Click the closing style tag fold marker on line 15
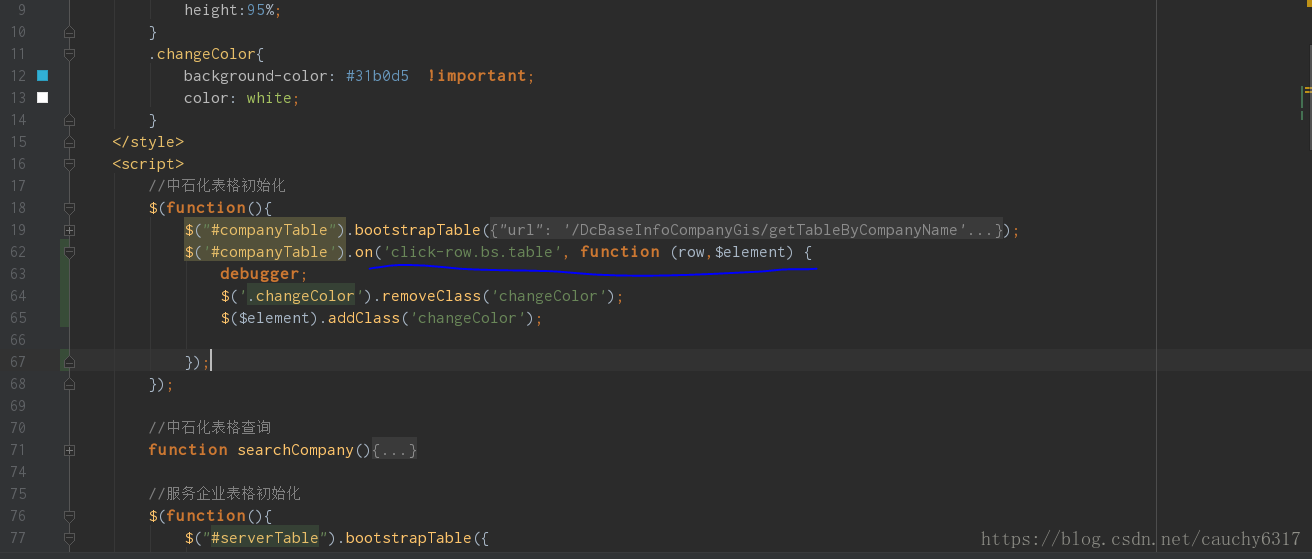 [69, 142]
